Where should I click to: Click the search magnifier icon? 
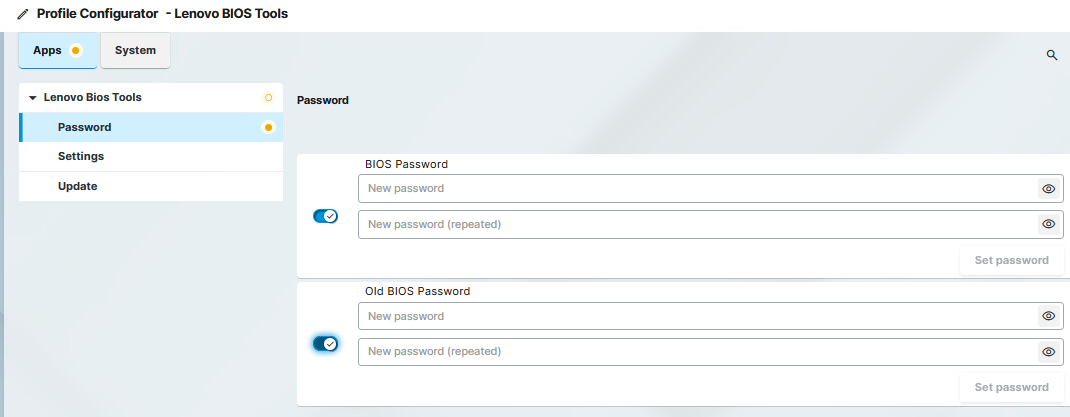1052,55
